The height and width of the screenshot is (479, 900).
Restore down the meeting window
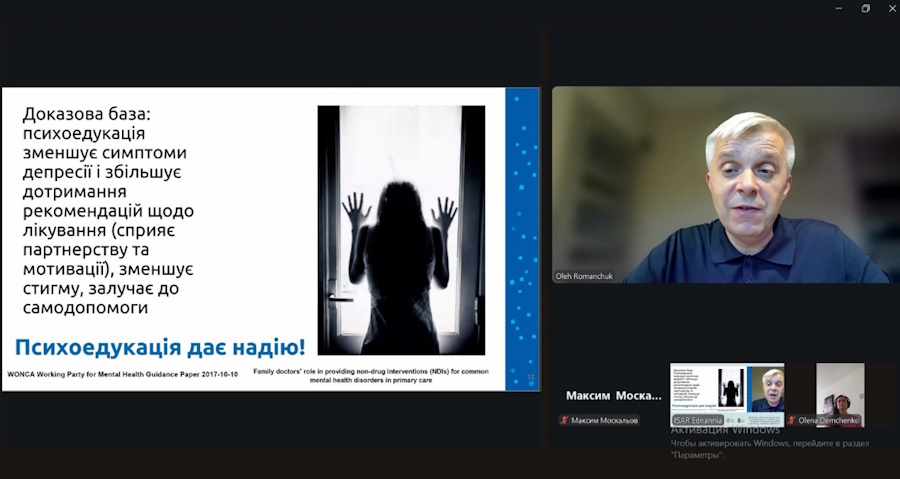pos(865,9)
